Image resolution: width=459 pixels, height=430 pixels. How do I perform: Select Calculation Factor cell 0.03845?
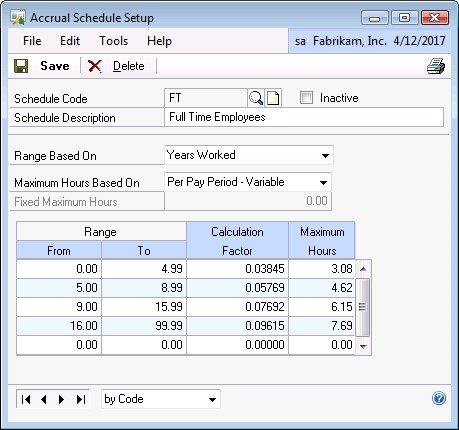click(x=238, y=269)
